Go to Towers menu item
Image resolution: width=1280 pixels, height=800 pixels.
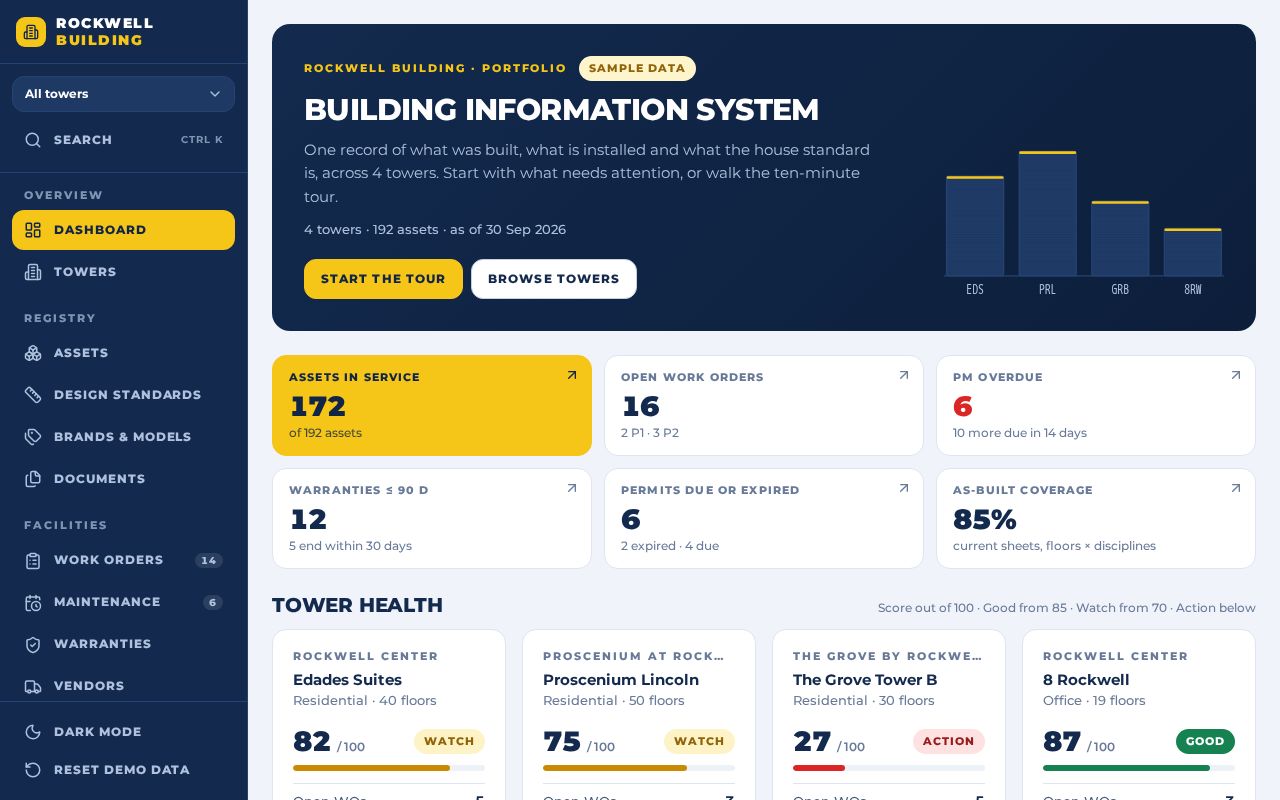[x=123, y=272]
